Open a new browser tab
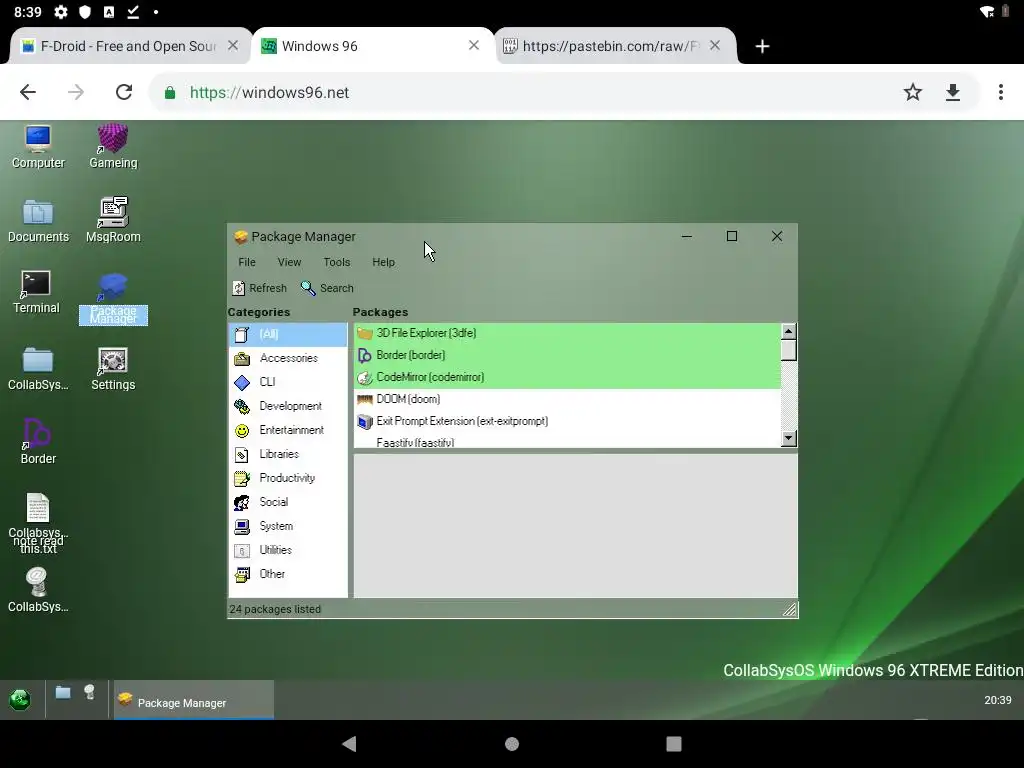 click(x=762, y=46)
